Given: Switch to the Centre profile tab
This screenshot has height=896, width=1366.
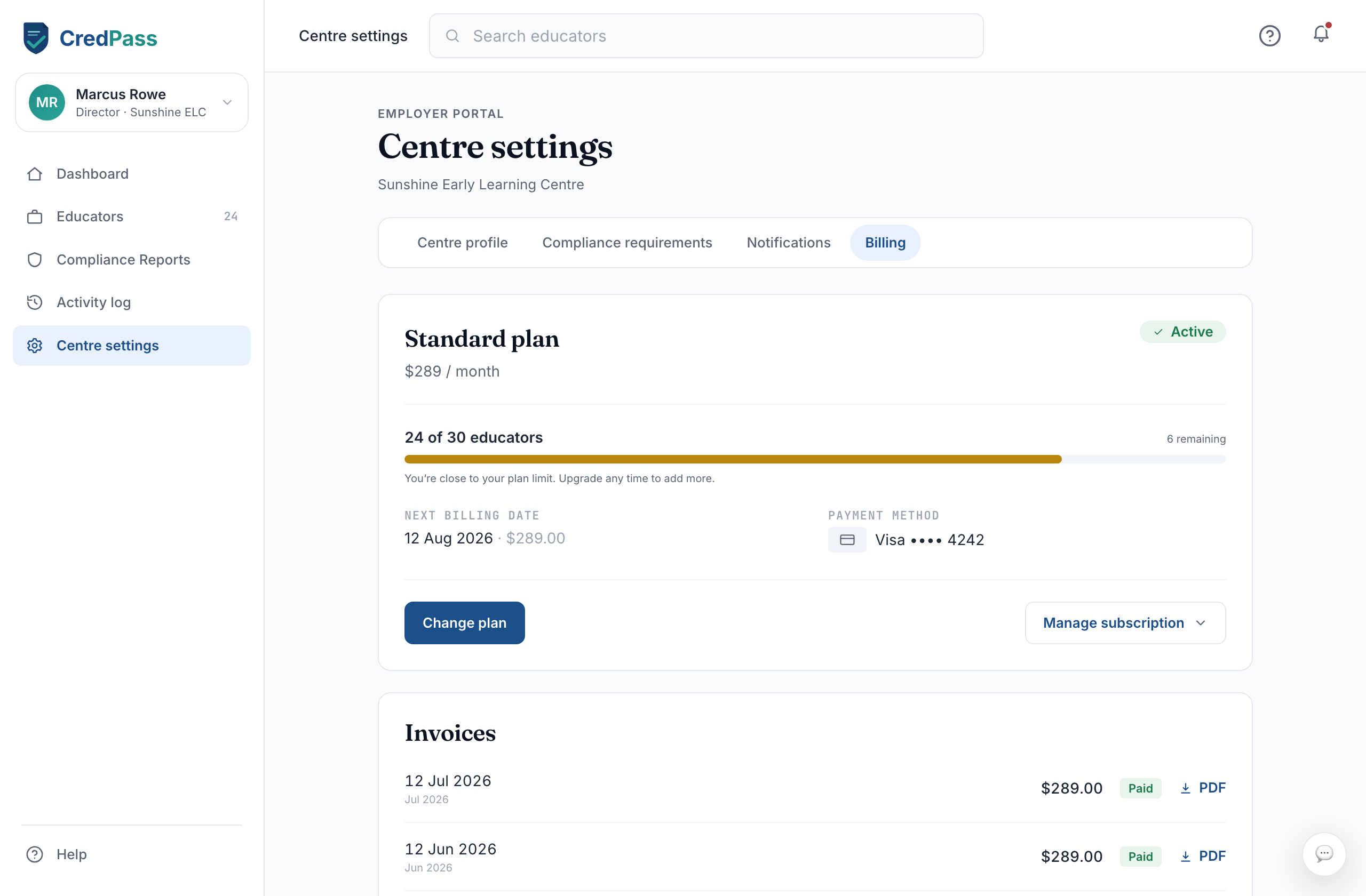Looking at the screenshot, I should tap(462, 243).
